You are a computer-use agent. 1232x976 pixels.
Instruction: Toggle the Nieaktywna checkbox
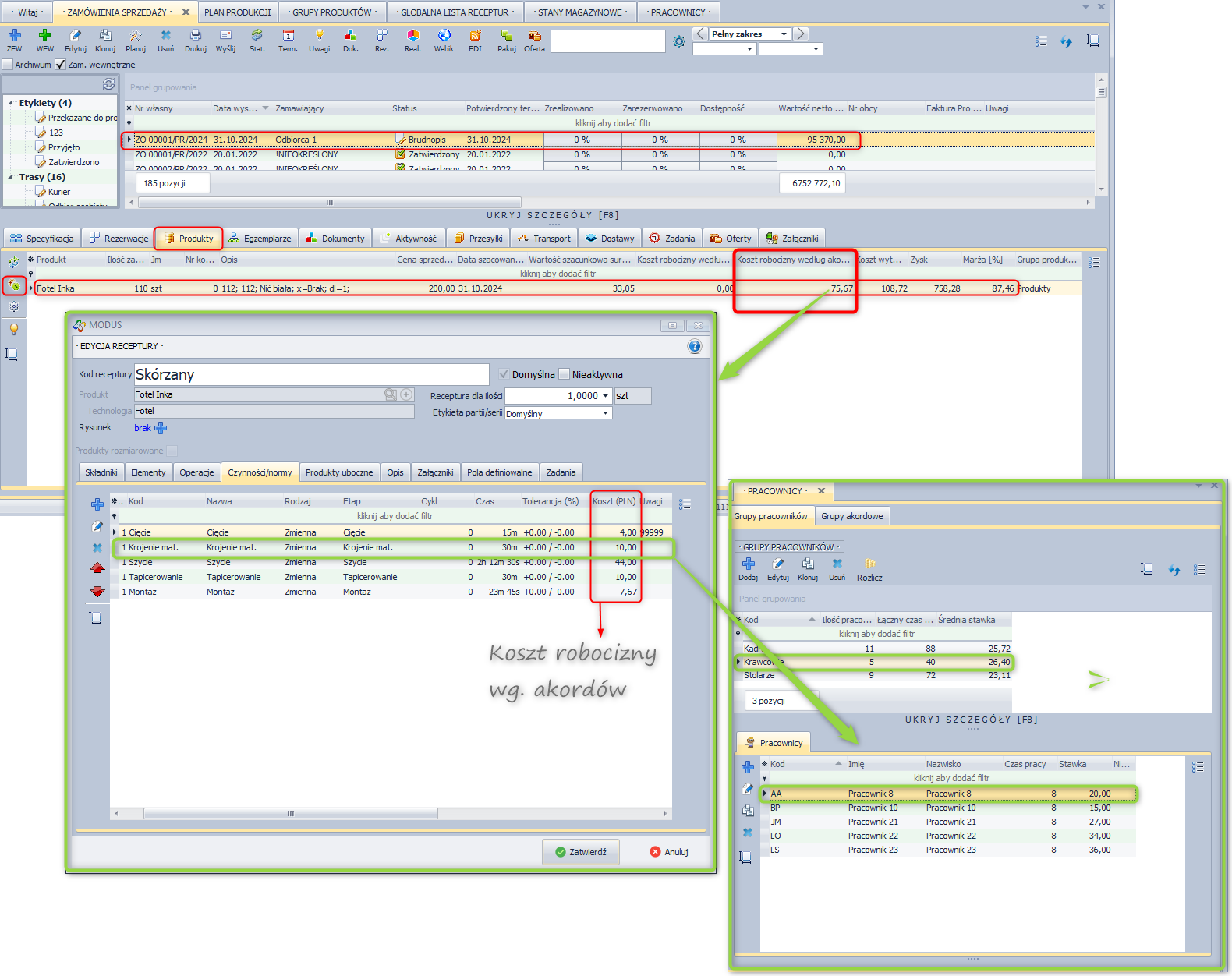click(x=565, y=374)
